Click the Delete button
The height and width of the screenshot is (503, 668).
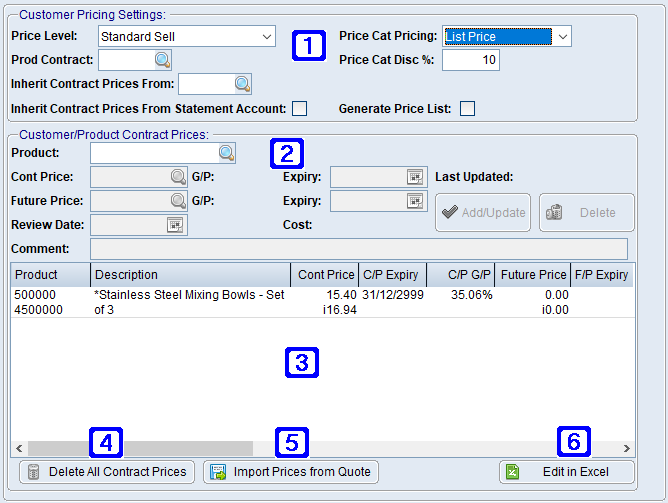587,213
